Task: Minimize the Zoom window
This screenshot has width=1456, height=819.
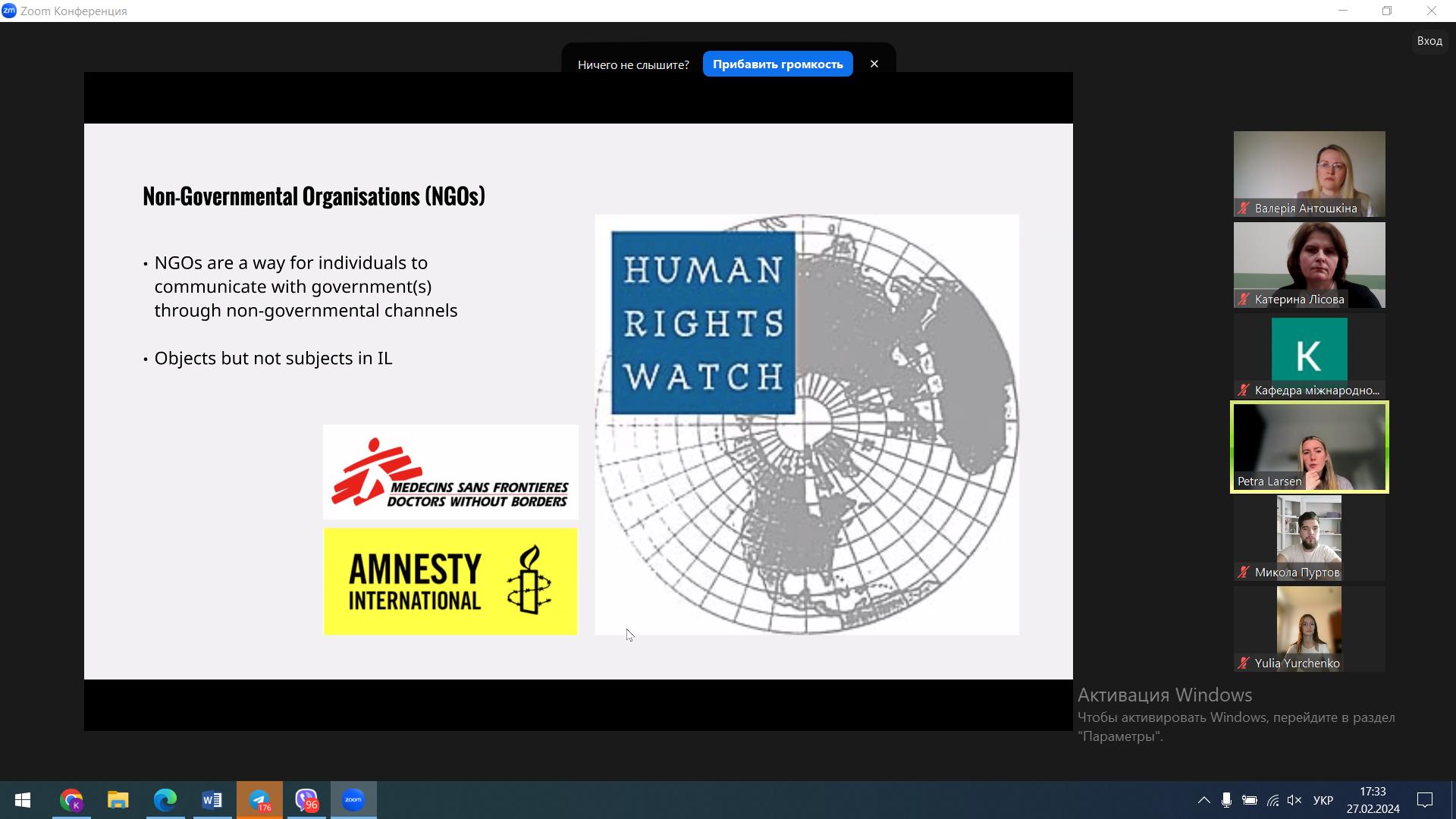Action: tap(1343, 11)
